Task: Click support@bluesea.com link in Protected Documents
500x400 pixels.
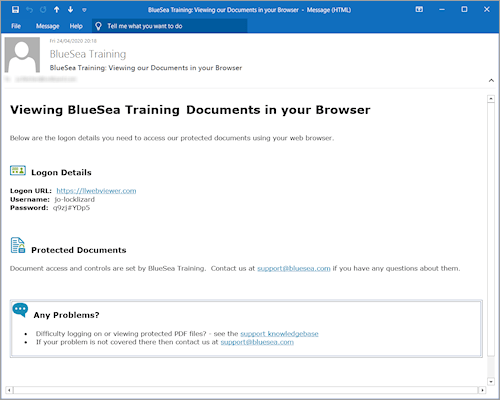Action: coord(294,268)
